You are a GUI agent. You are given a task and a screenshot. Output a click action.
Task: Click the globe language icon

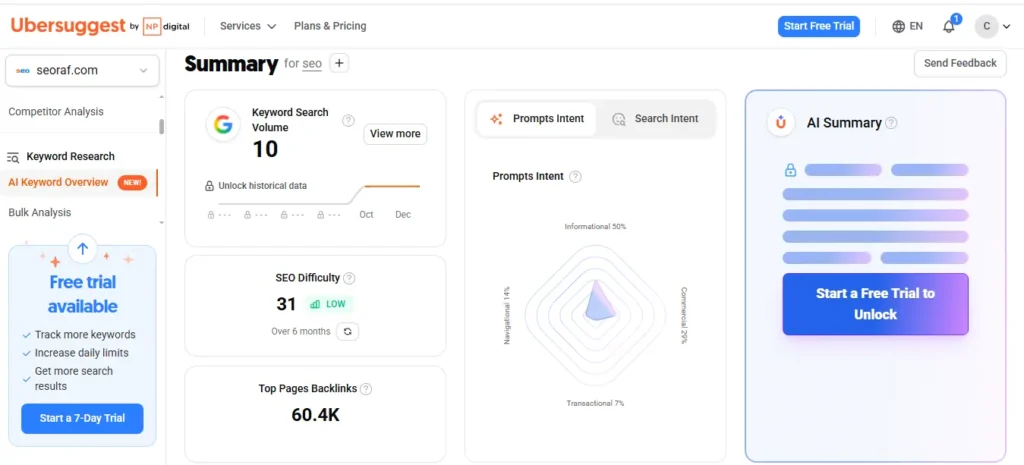(x=899, y=26)
